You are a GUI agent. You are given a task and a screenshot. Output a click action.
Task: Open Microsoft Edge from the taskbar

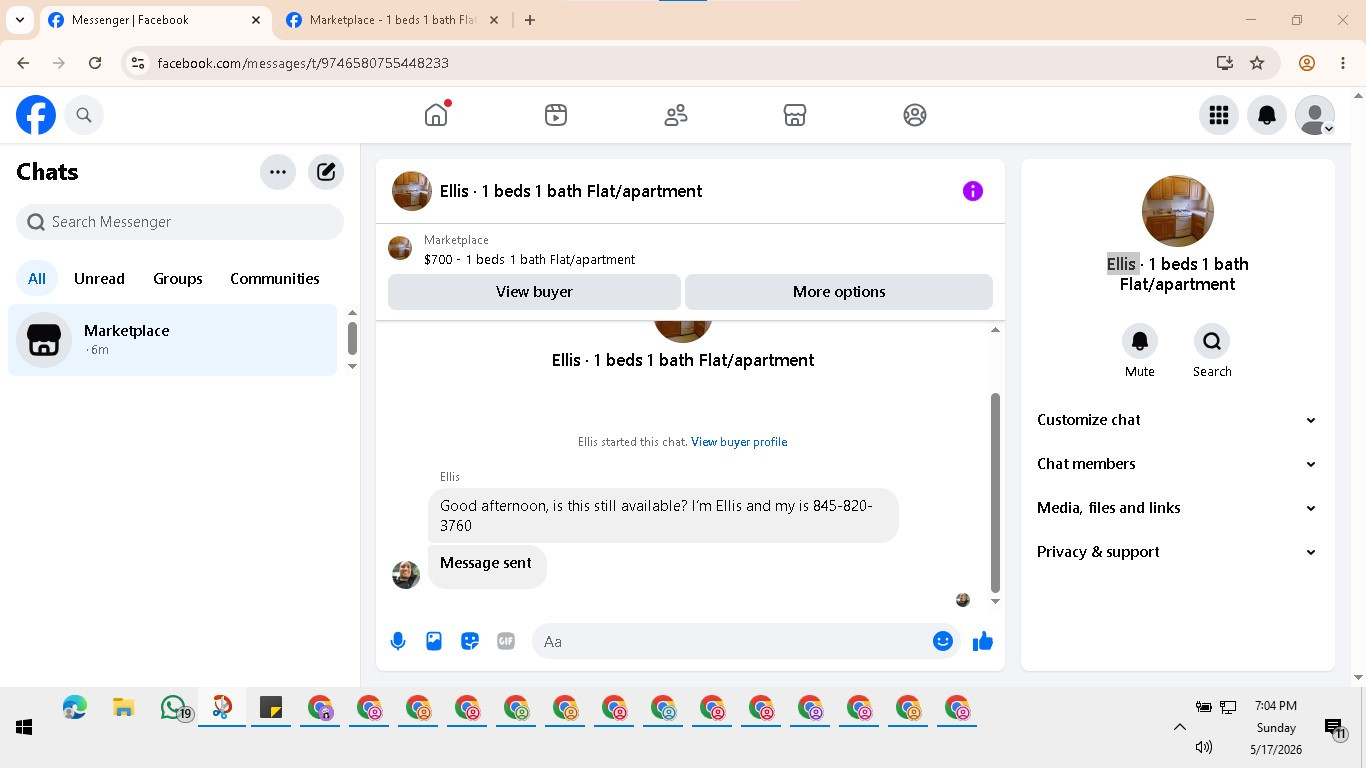[74, 708]
